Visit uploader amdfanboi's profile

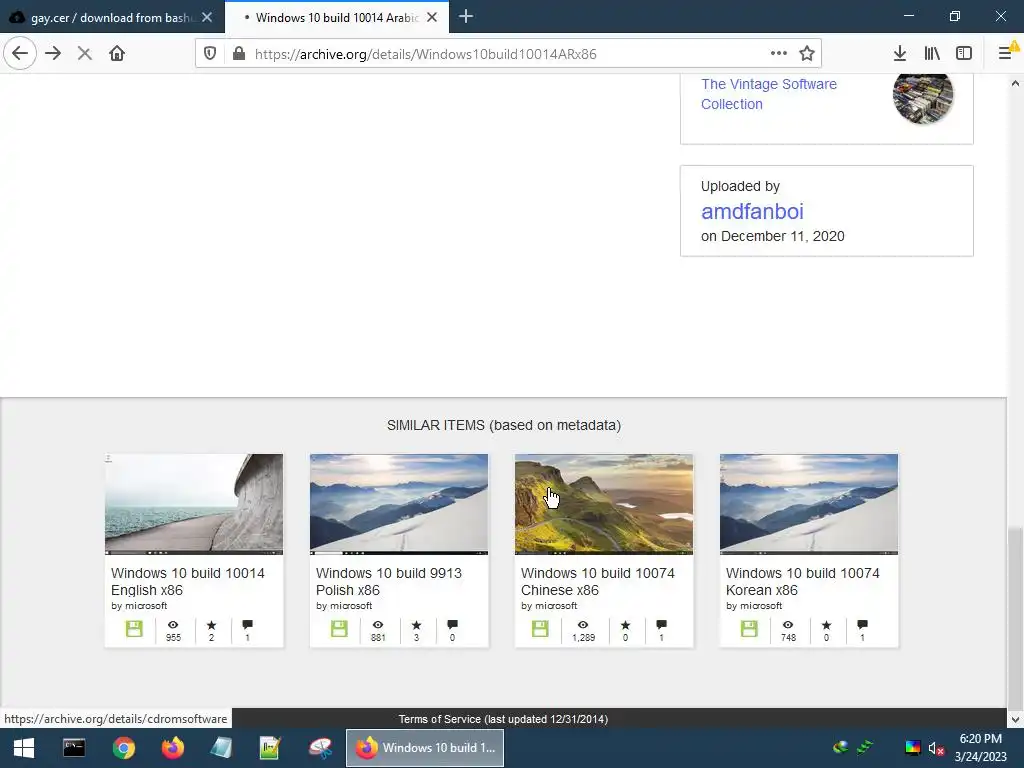click(x=752, y=212)
